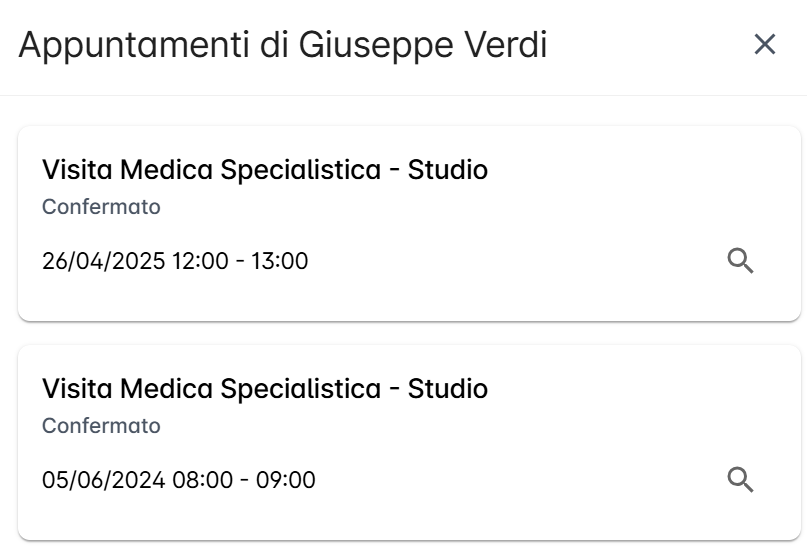Click the 08:00 start time
The image size is (807, 547).
(203, 480)
